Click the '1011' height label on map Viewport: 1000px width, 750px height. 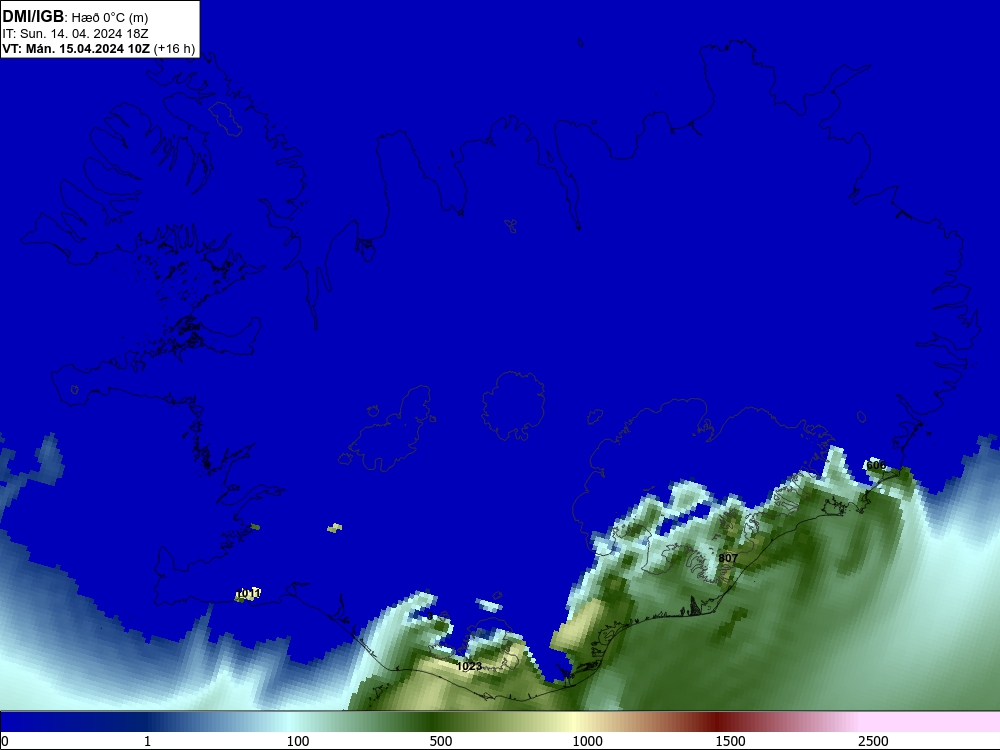point(248,593)
